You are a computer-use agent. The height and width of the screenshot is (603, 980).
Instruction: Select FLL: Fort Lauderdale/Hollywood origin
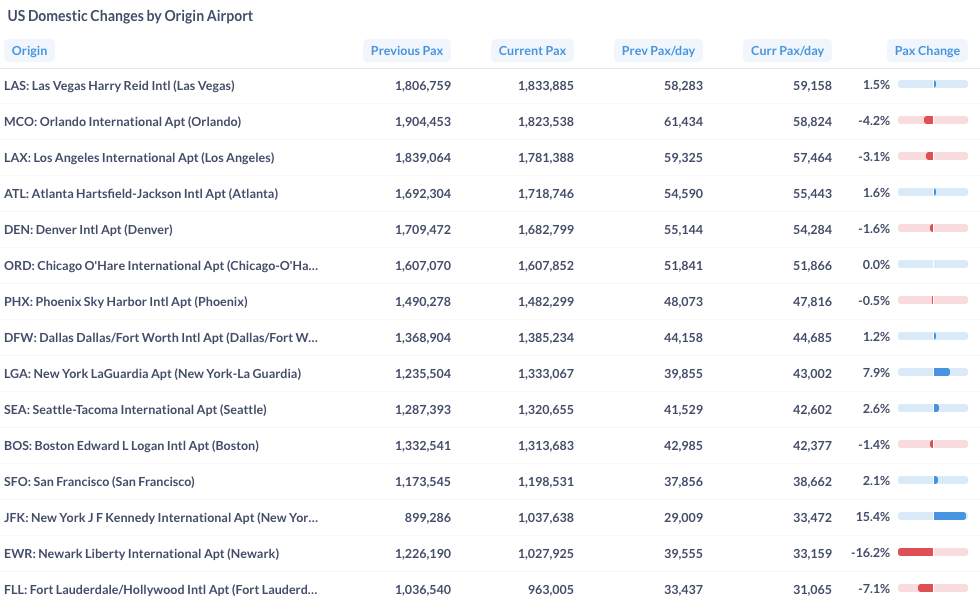coord(161,589)
